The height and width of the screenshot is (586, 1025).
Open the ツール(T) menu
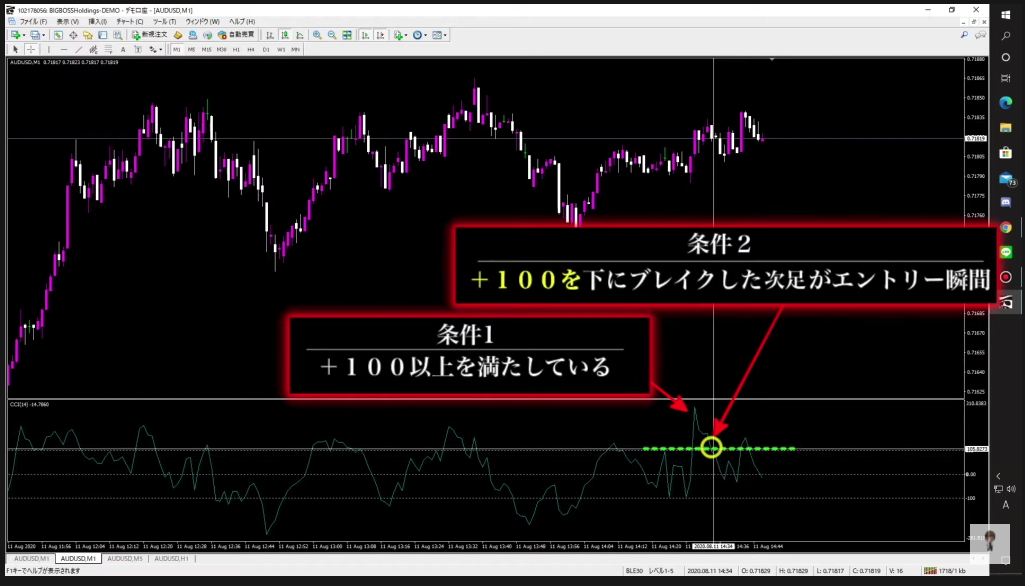pos(164,22)
